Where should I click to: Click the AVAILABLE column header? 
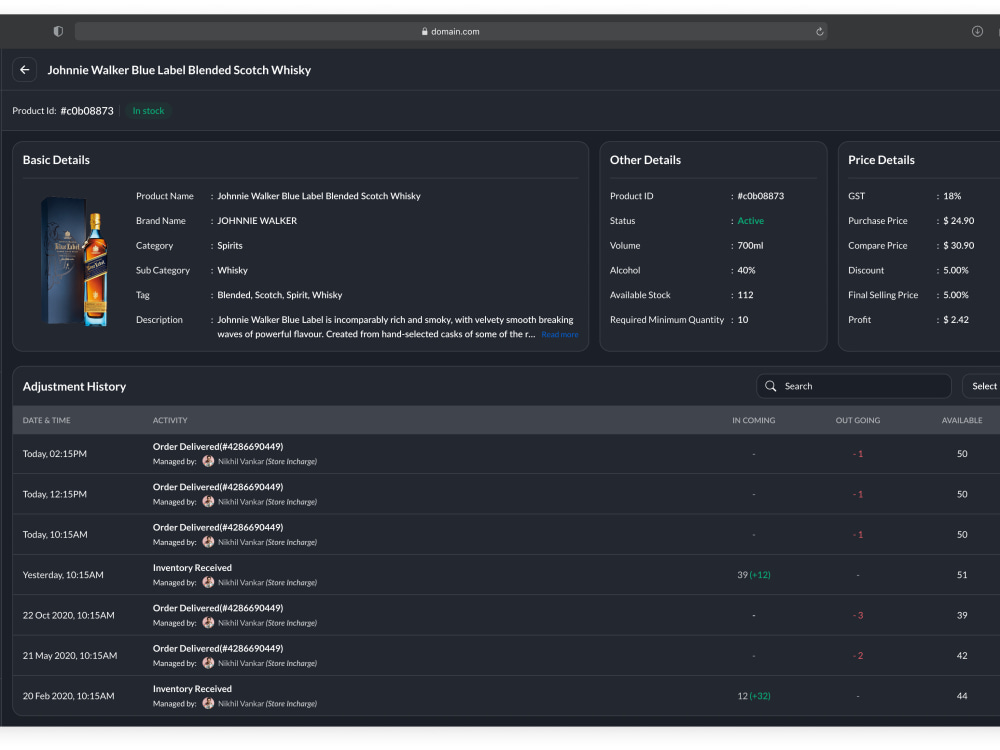[962, 420]
